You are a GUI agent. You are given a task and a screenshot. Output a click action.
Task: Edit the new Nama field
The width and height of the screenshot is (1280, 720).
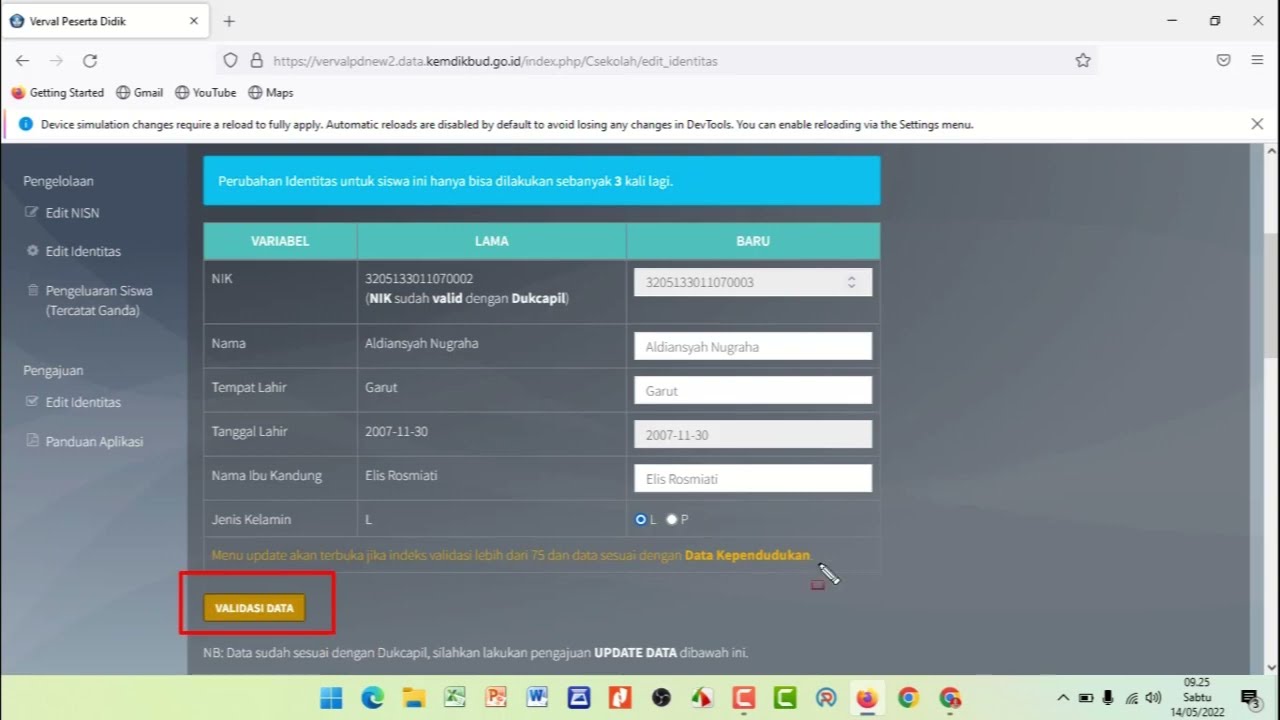pyautogui.click(x=753, y=347)
